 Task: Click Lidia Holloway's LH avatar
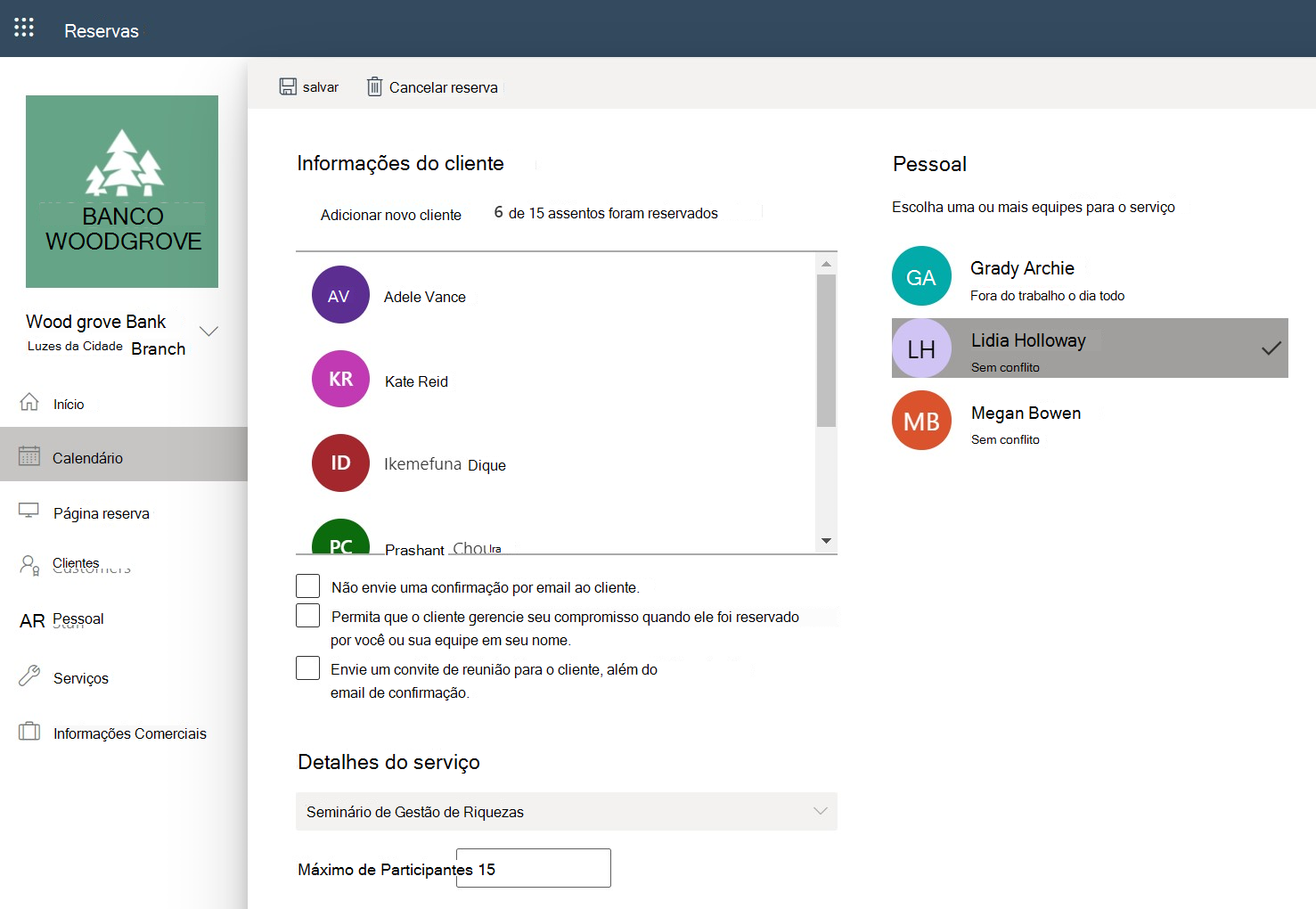click(921, 348)
